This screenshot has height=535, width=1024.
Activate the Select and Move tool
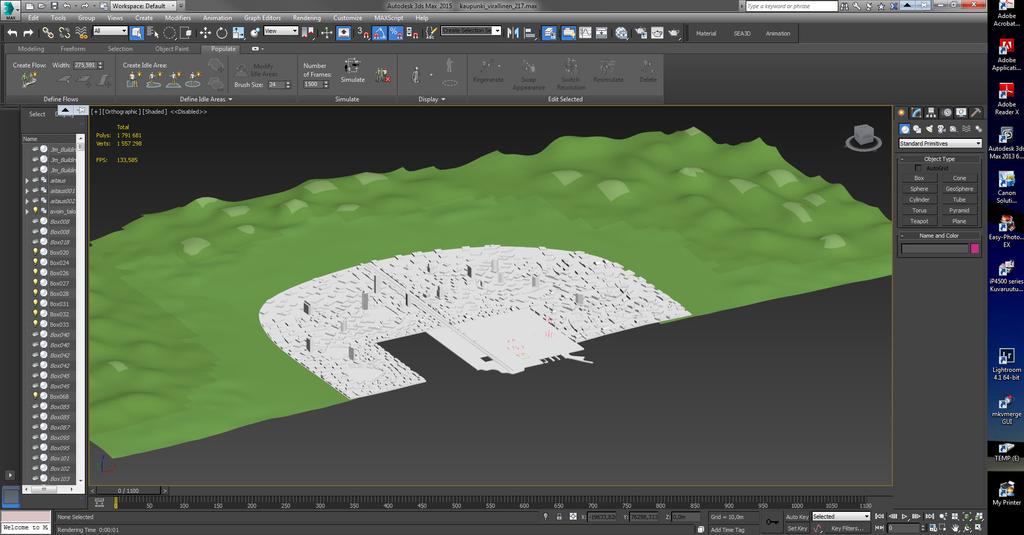pyautogui.click(x=205, y=33)
